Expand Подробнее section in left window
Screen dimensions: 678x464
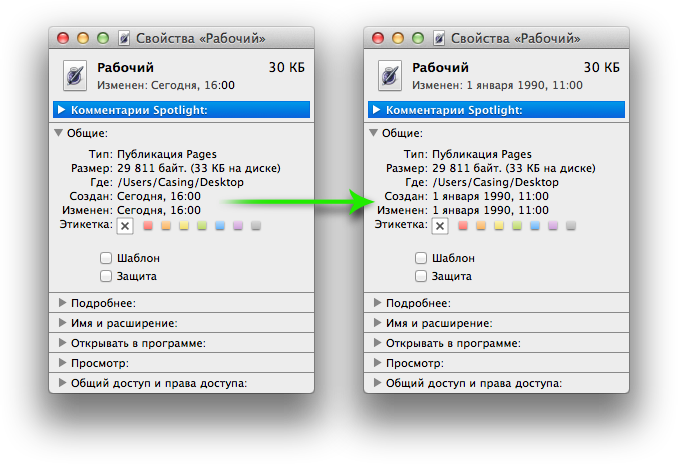(62, 303)
